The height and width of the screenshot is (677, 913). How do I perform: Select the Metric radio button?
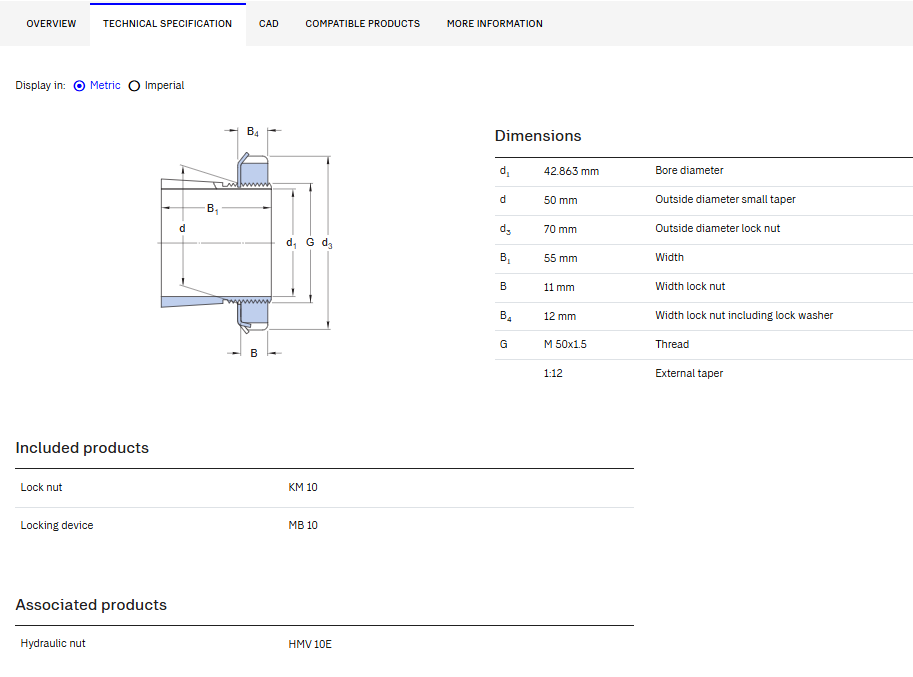79,86
